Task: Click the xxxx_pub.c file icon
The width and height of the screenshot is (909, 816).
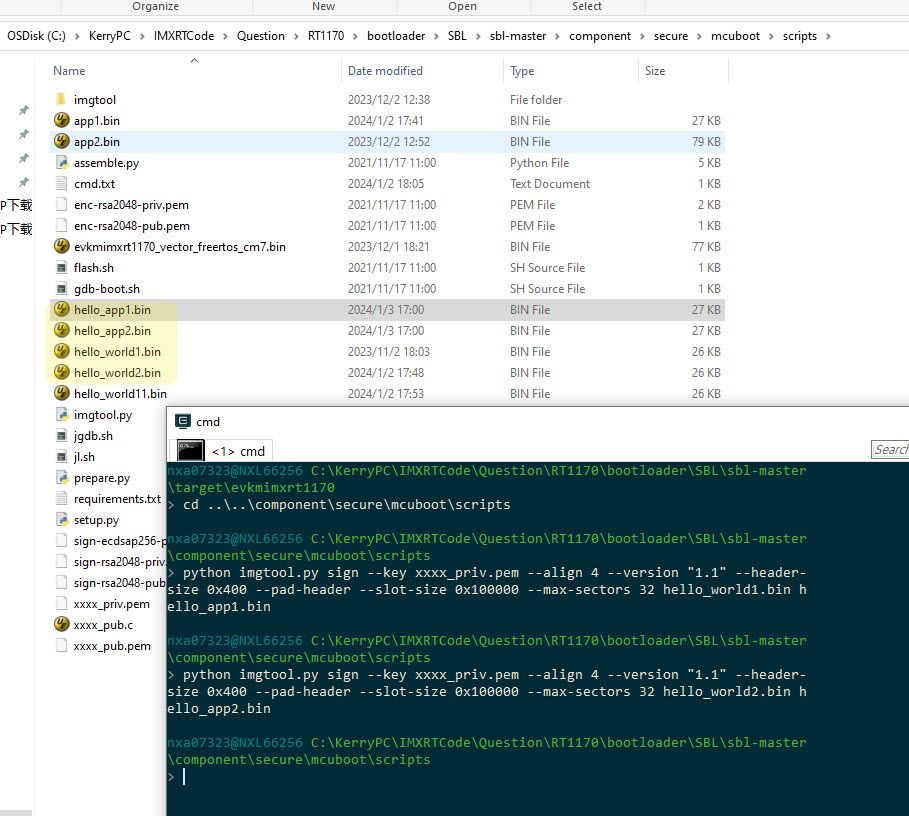Action: pos(61,624)
